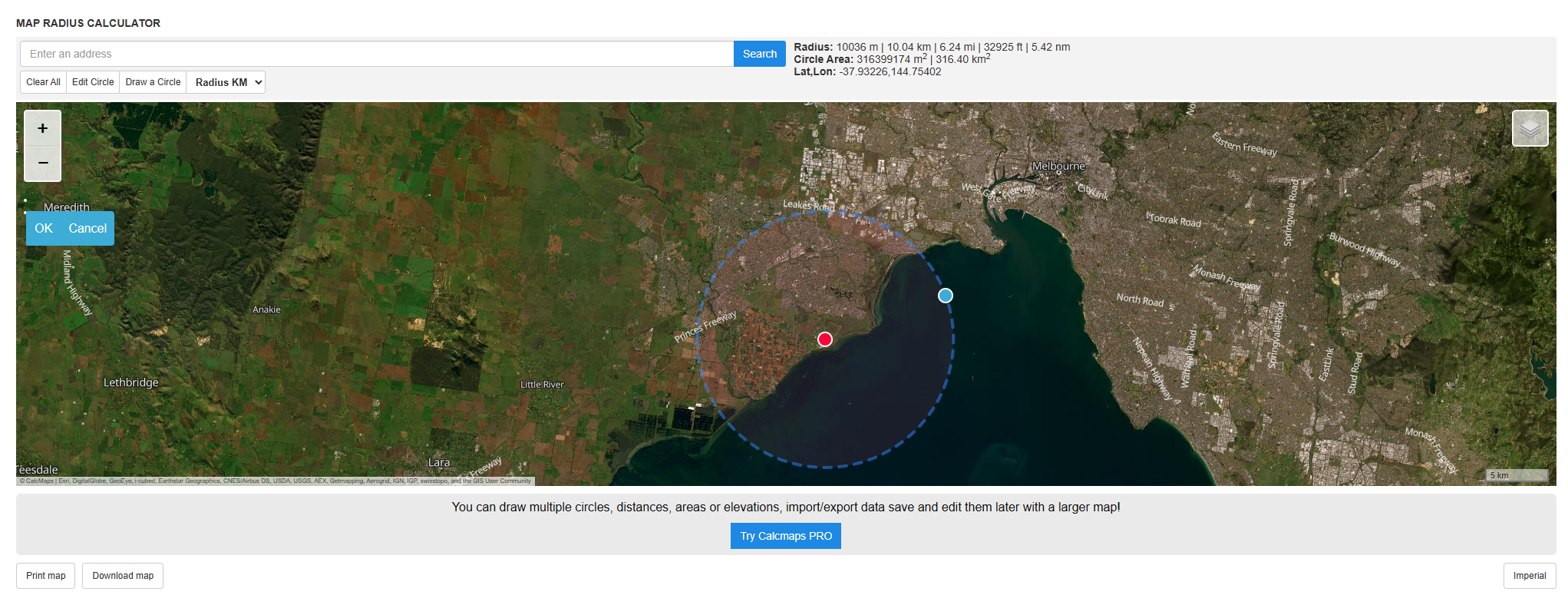Screen dimensions: 1568x595
Task: Select the blue radius edge handle
Action: pos(946,296)
